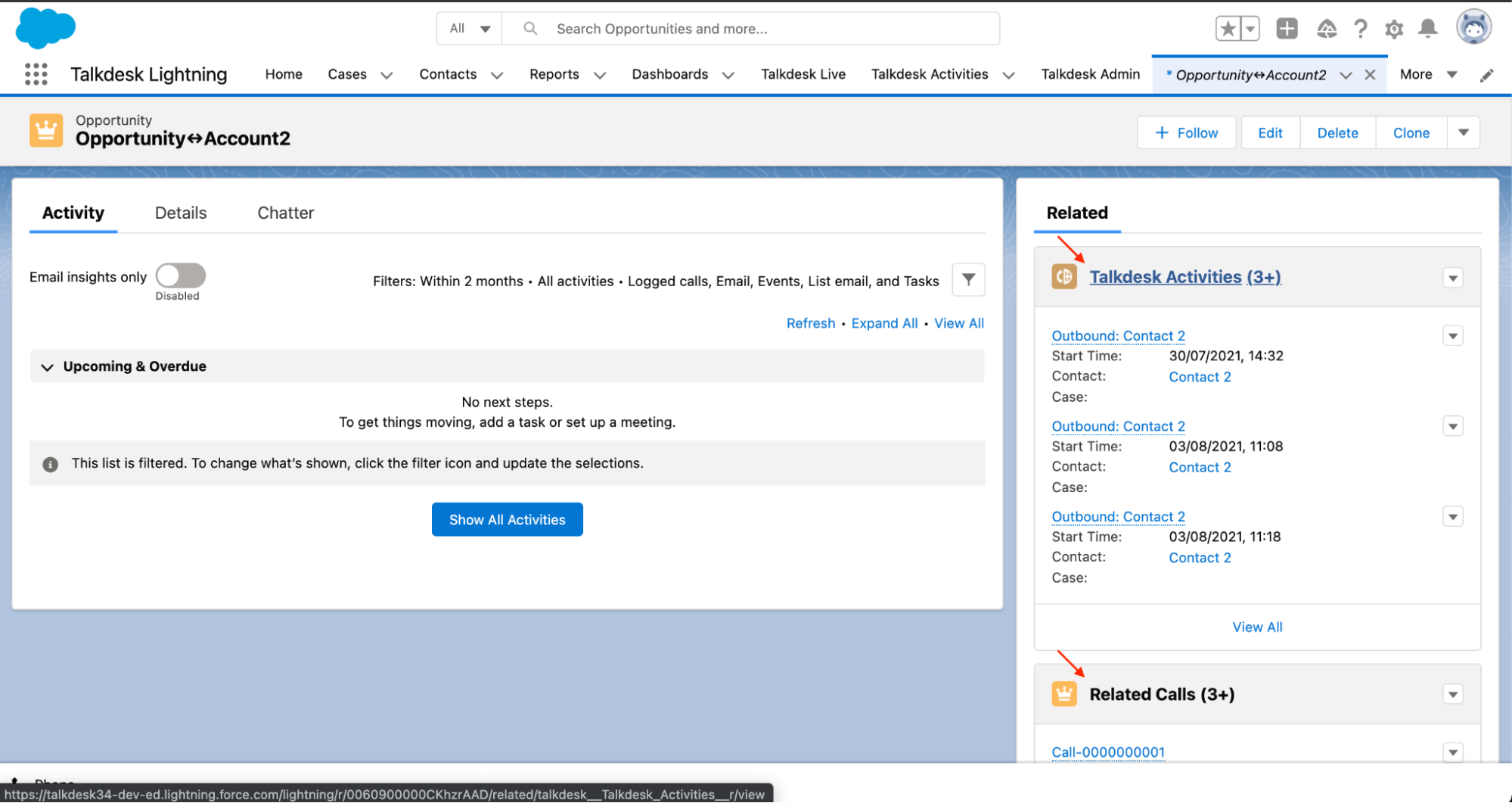Click the info icon in filtered notice
Image resolution: width=1512 pixels, height=803 pixels.
(x=51, y=464)
